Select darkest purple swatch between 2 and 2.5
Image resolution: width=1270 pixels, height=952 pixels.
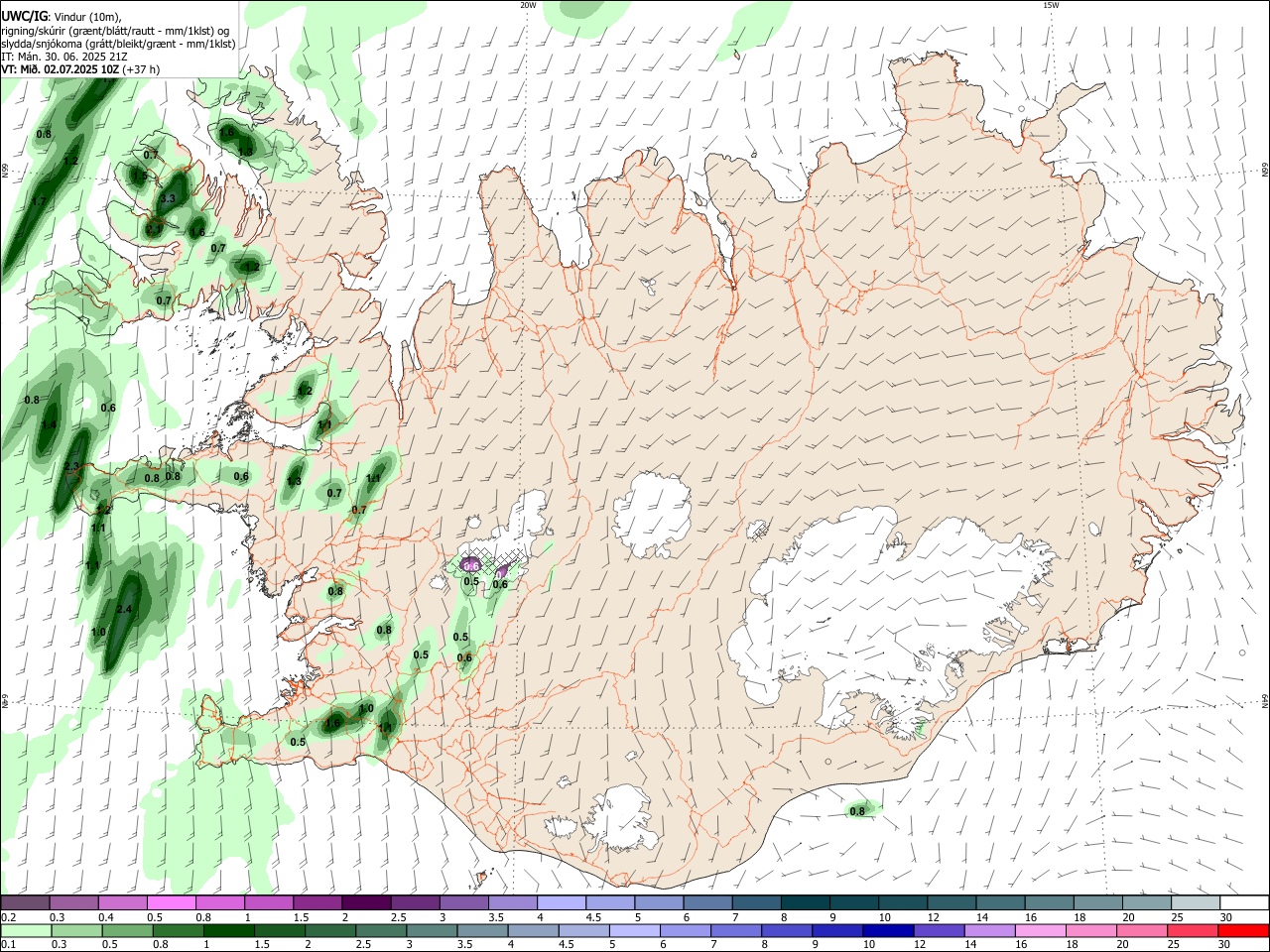pos(366,903)
